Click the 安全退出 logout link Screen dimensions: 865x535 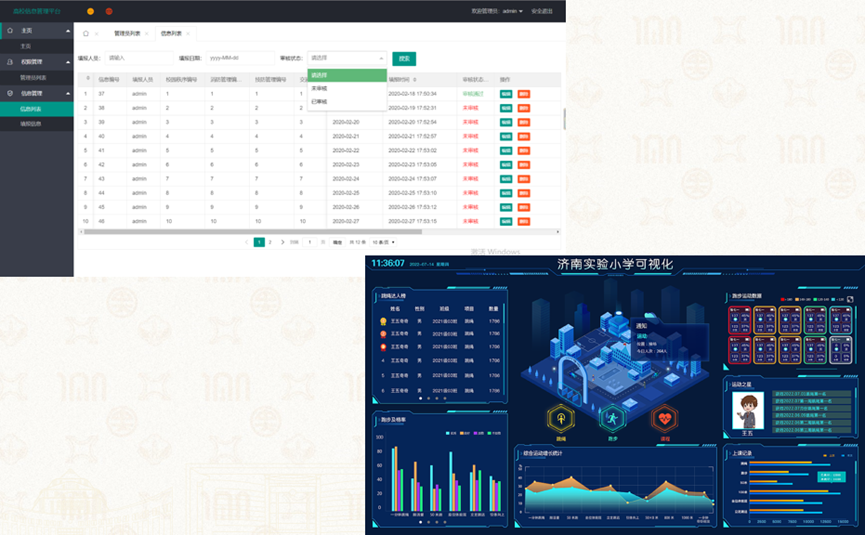542,11
